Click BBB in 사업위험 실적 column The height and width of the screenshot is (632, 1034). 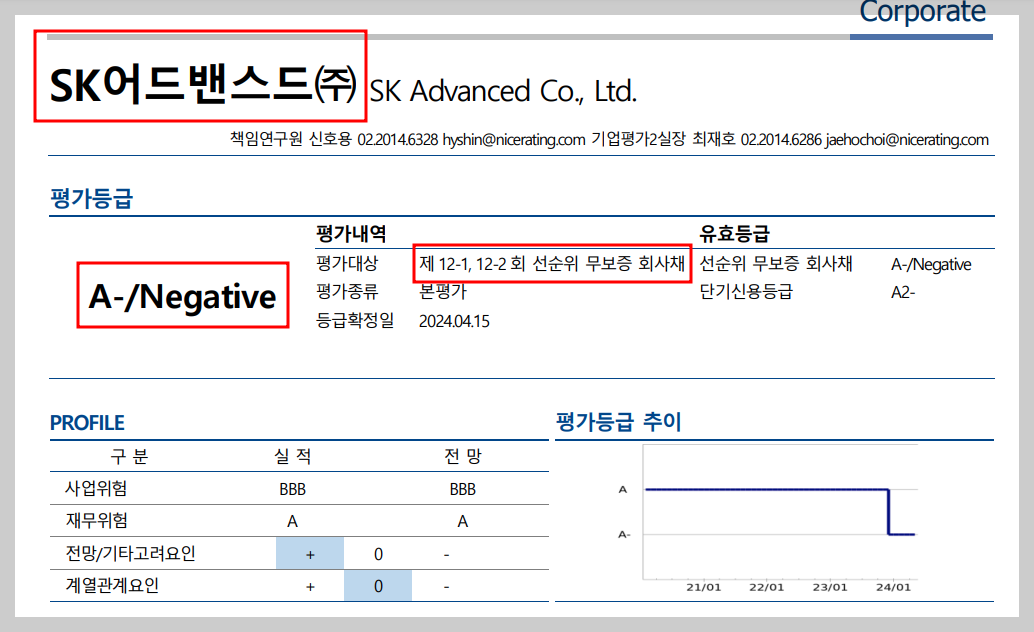pyautogui.click(x=292, y=490)
